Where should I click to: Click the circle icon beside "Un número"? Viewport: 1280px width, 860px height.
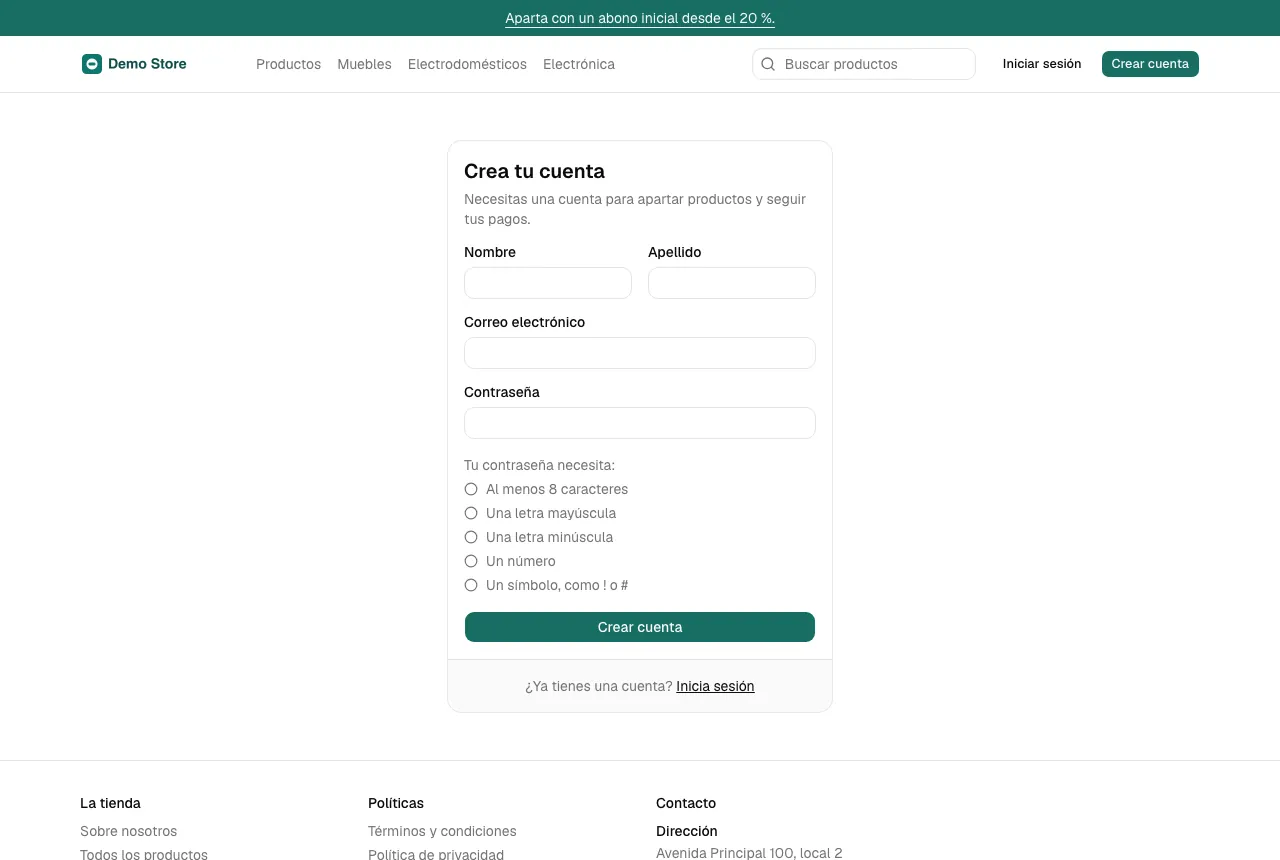pos(471,561)
